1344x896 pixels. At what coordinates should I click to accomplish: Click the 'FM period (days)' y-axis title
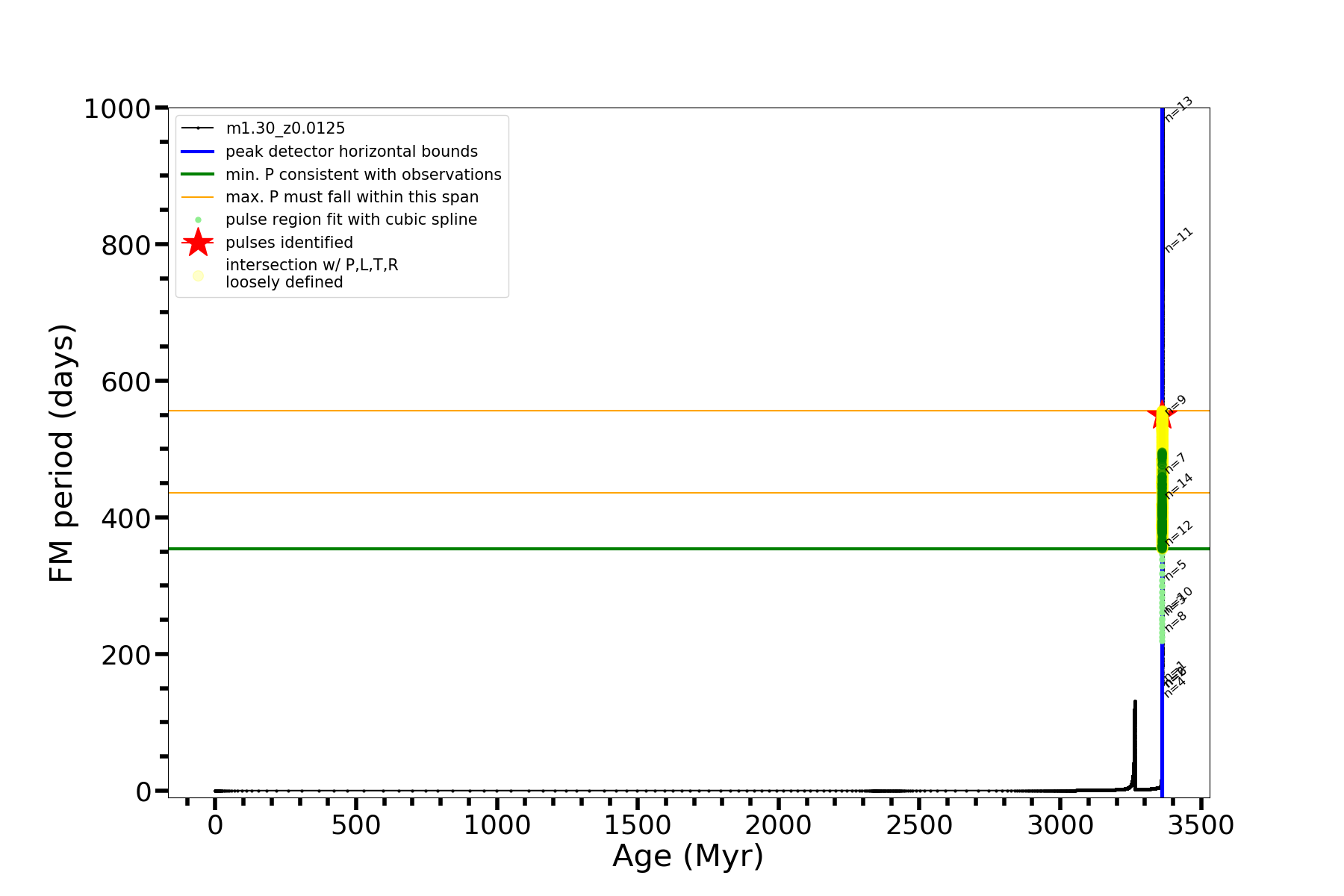(x=61, y=452)
